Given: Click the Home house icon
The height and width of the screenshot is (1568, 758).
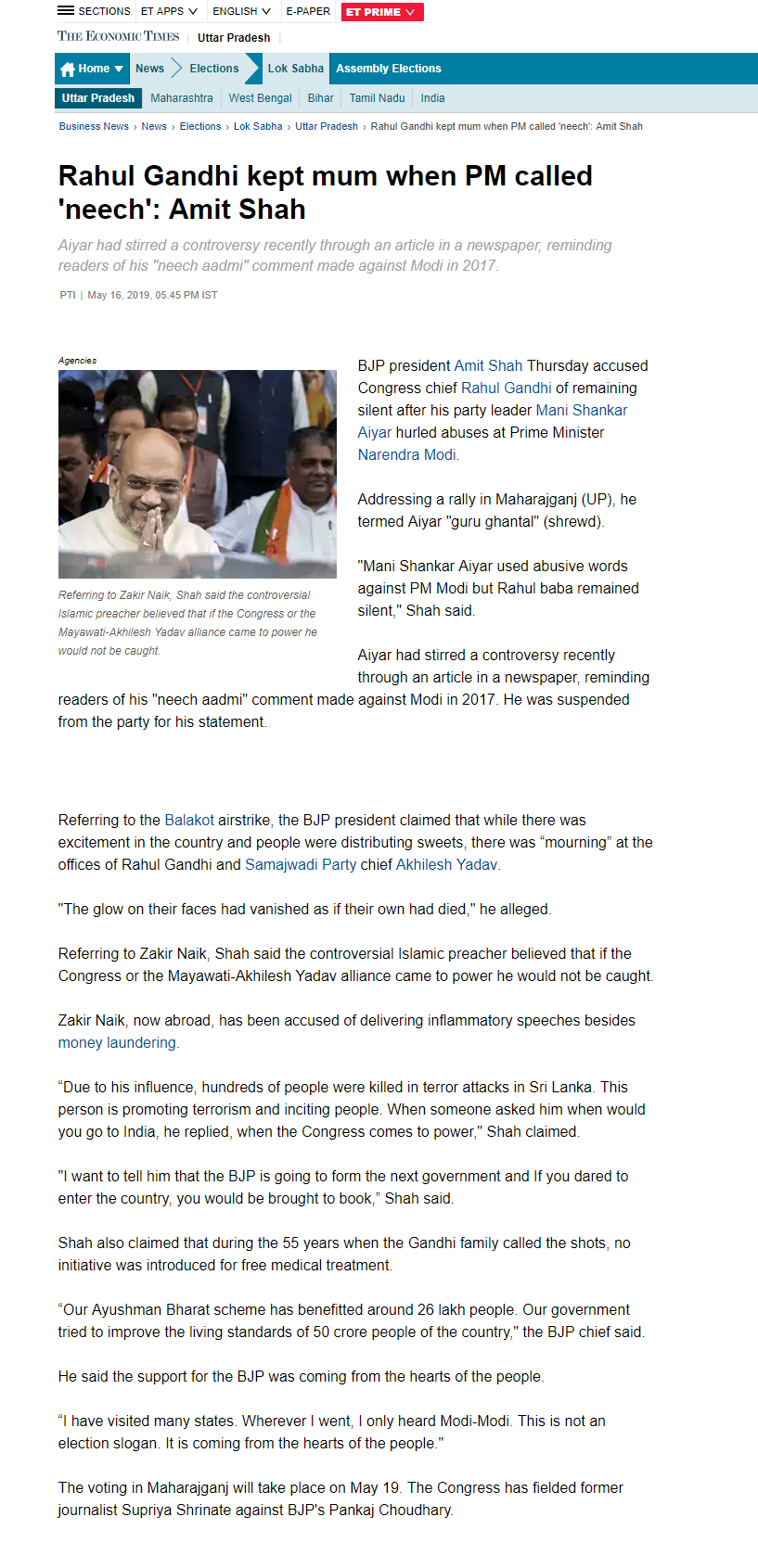Looking at the screenshot, I should [x=67, y=69].
